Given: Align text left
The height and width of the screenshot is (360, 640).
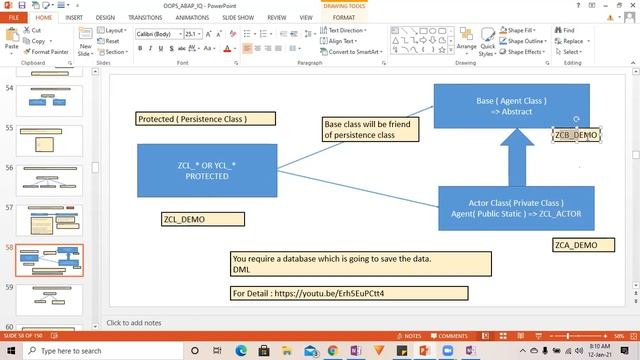Looking at the screenshot, I should [247, 48].
